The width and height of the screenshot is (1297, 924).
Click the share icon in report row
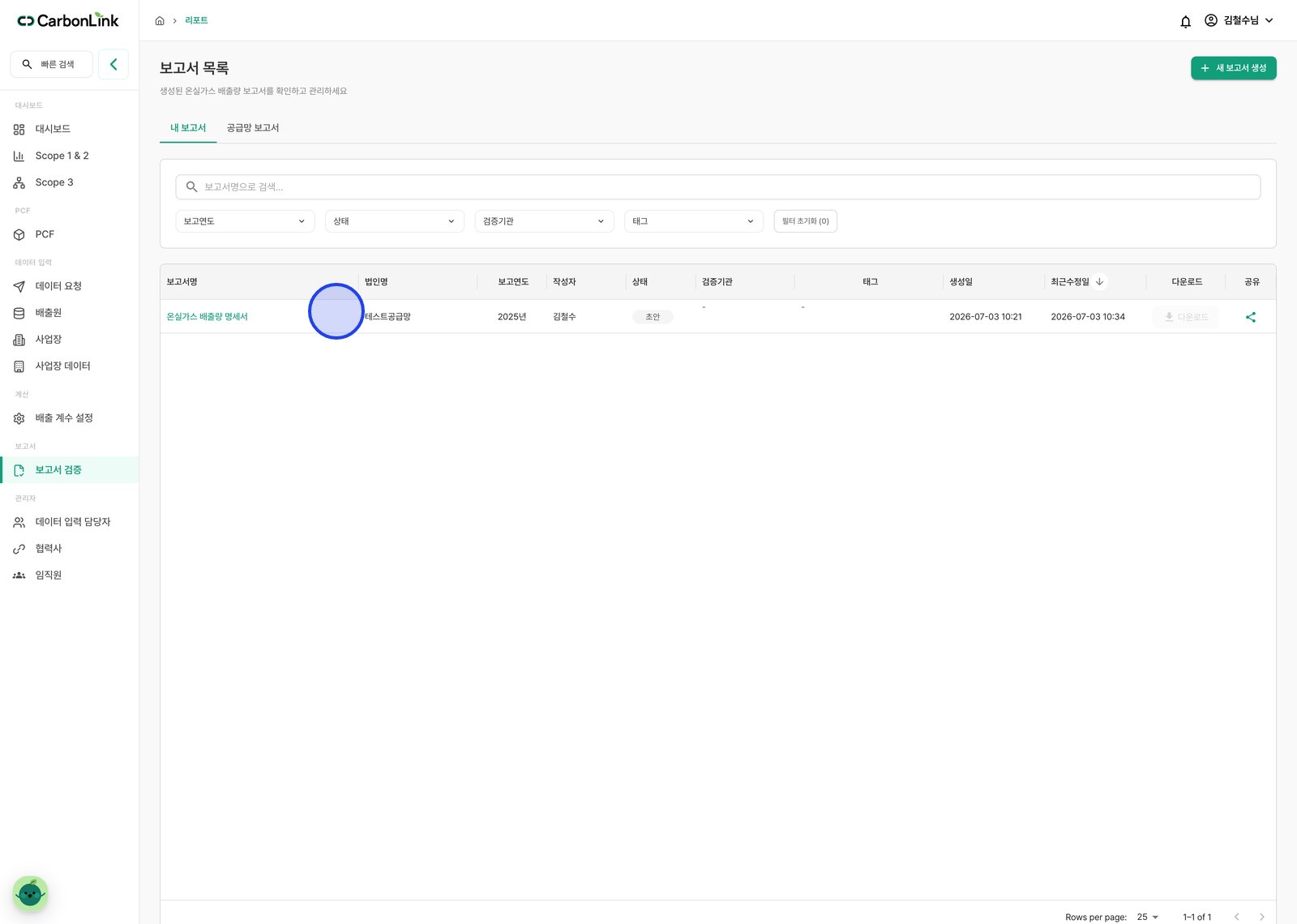(1251, 317)
